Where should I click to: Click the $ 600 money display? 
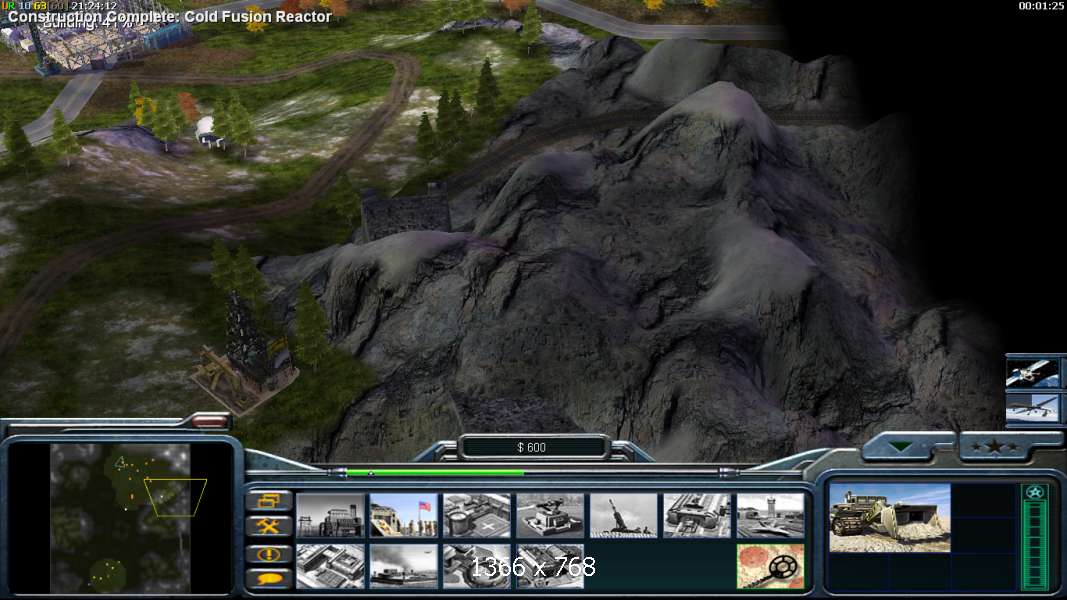533,448
